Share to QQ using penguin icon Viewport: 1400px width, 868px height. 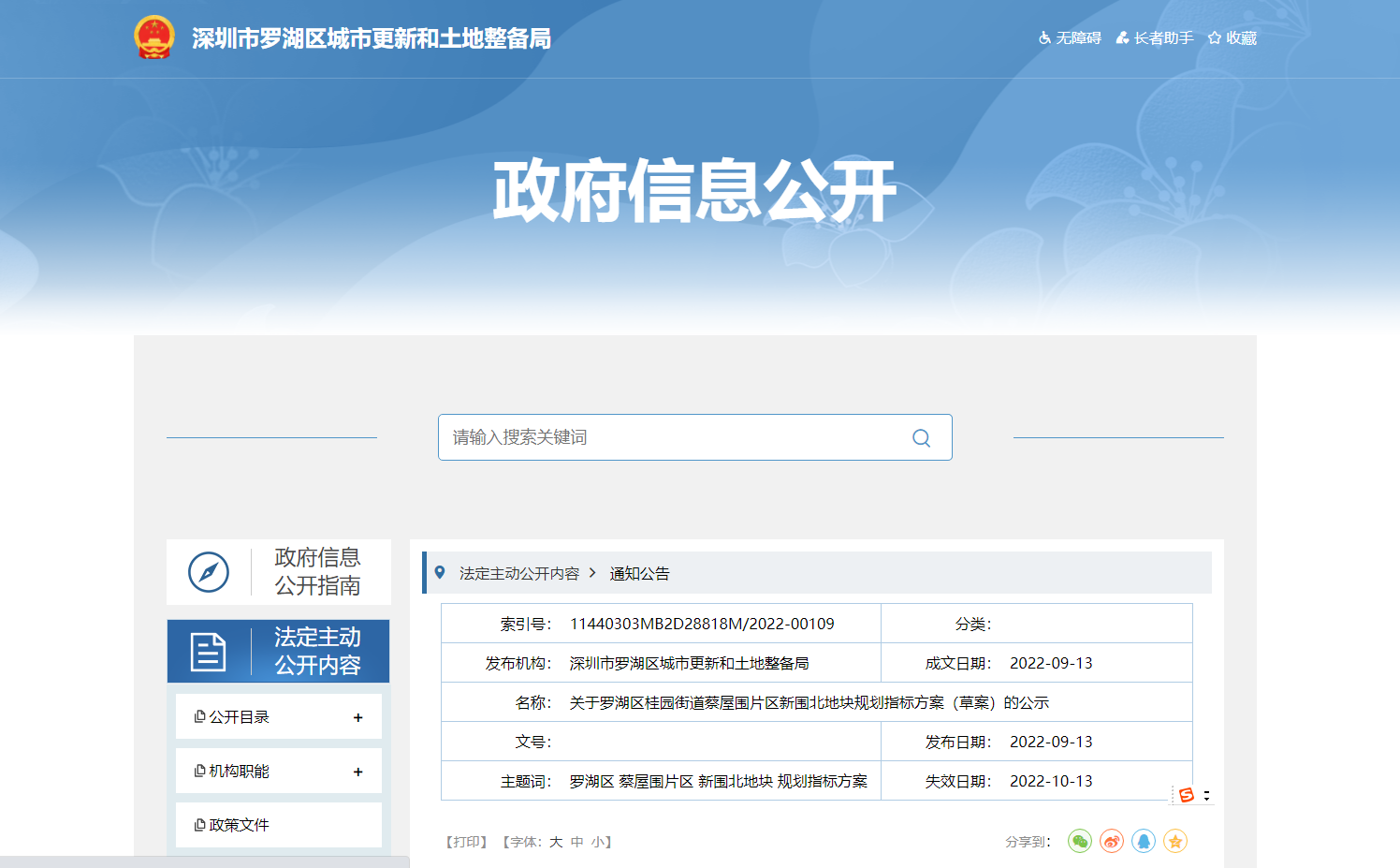point(1144,842)
